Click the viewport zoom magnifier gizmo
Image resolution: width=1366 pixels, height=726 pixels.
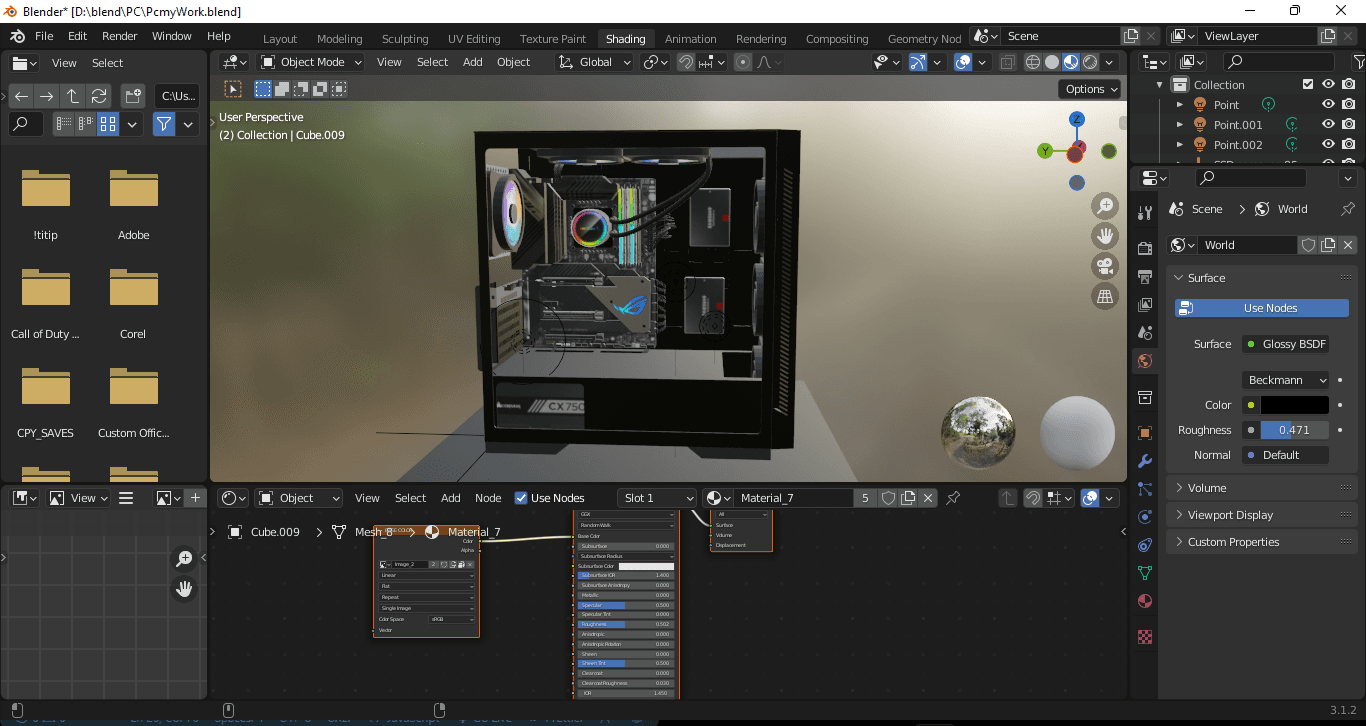pos(1105,207)
